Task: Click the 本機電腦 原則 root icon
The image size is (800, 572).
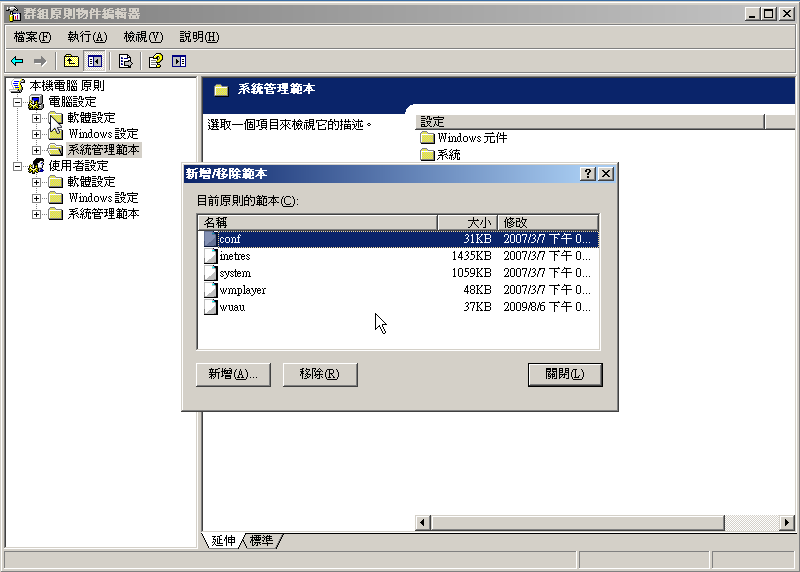Action: pyautogui.click(x=18, y=86)
